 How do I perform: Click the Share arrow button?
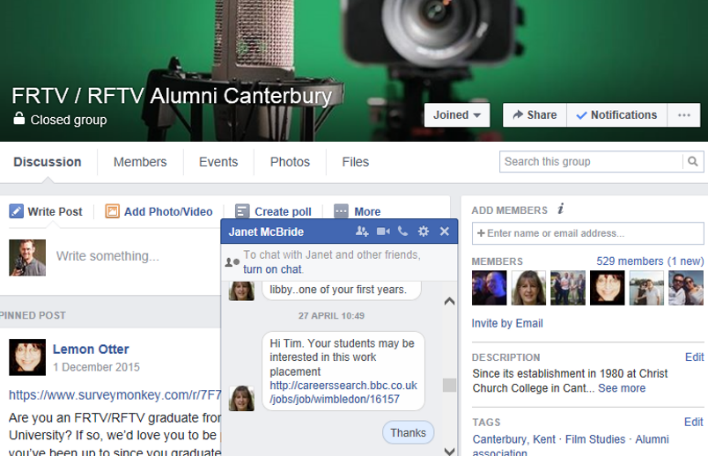point(535,115)
